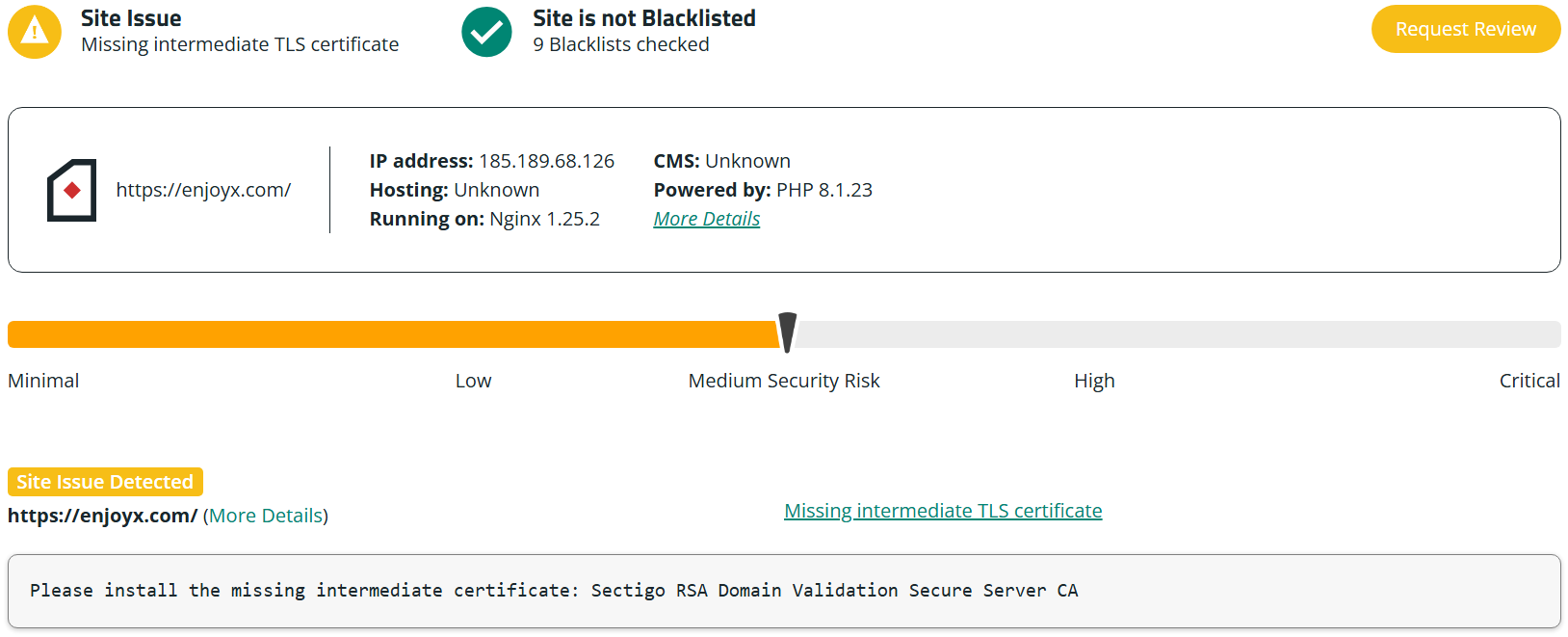1568x637 pixels.
Task: Click the Site Issue heading text
Action: (x=131, y=18)
